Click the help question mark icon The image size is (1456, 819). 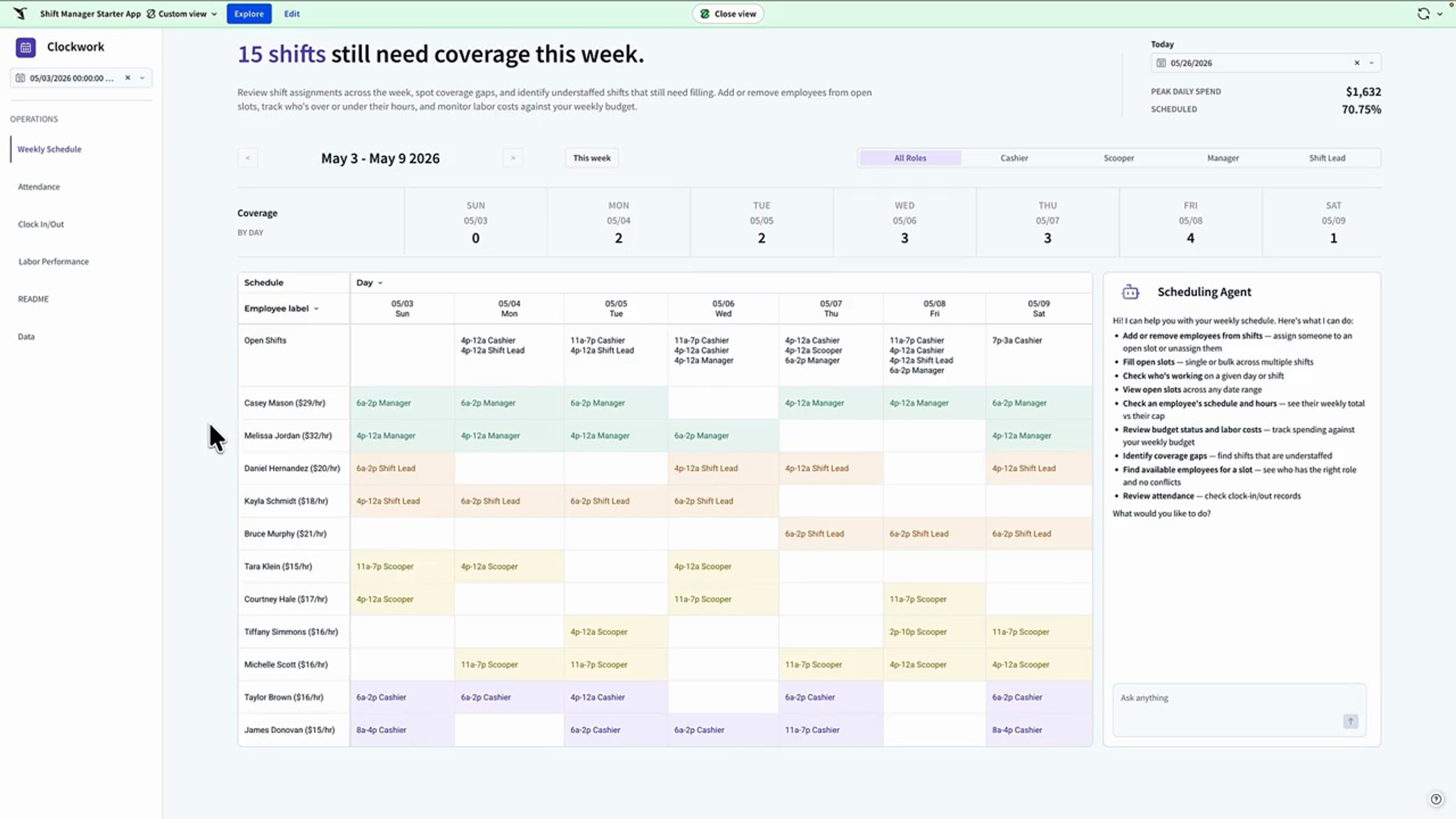pyautogui.click(x=1436, y=799)
